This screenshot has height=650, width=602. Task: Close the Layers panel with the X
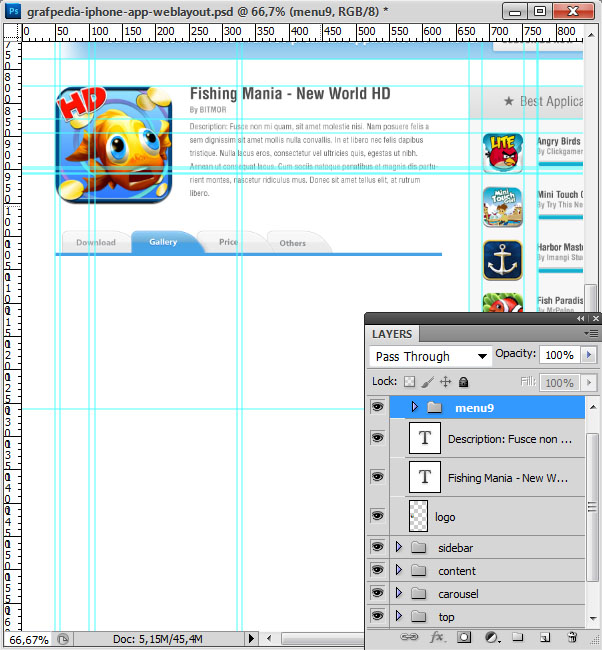[x=596, y=318]
